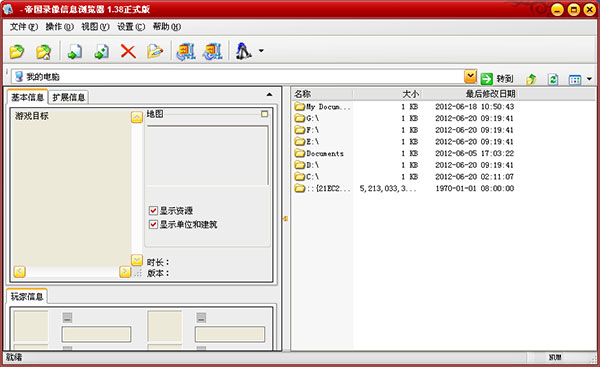The width and height of the screenshot is (600, 367).
Task: Select the G:\ drive folder
Action: click(x=307, y=118)
